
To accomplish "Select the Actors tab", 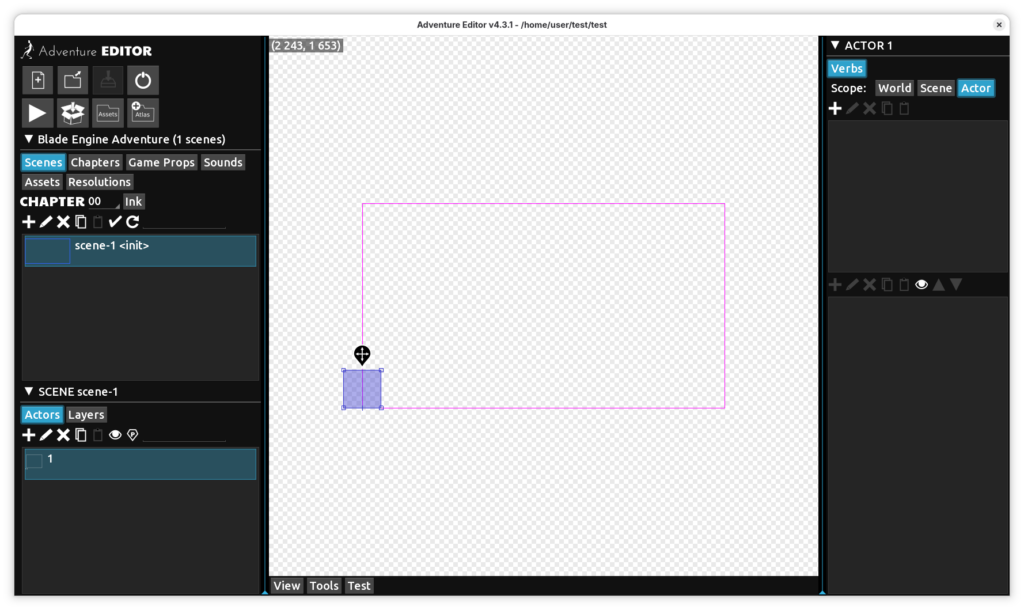I will click(42, 415).
